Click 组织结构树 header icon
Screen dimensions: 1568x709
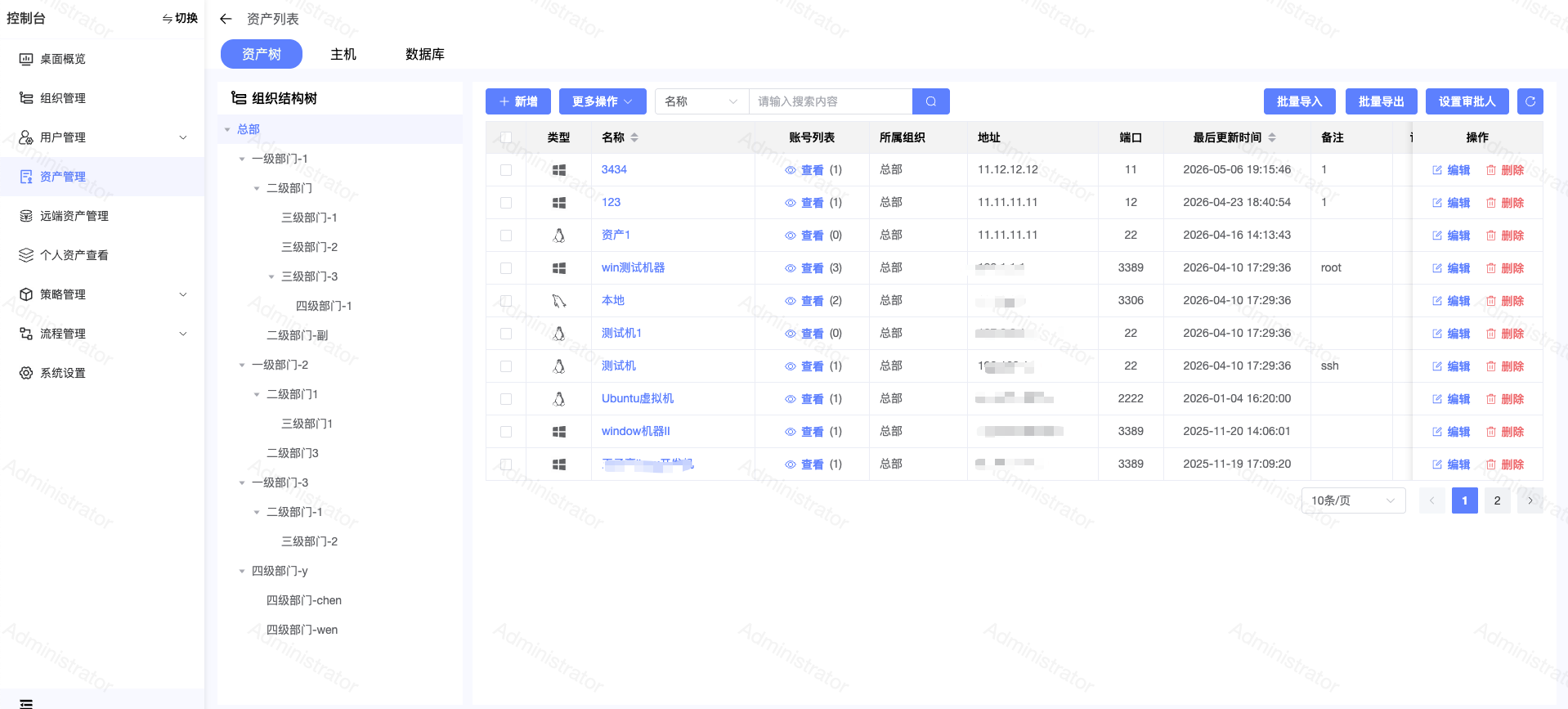pos(239,98)
